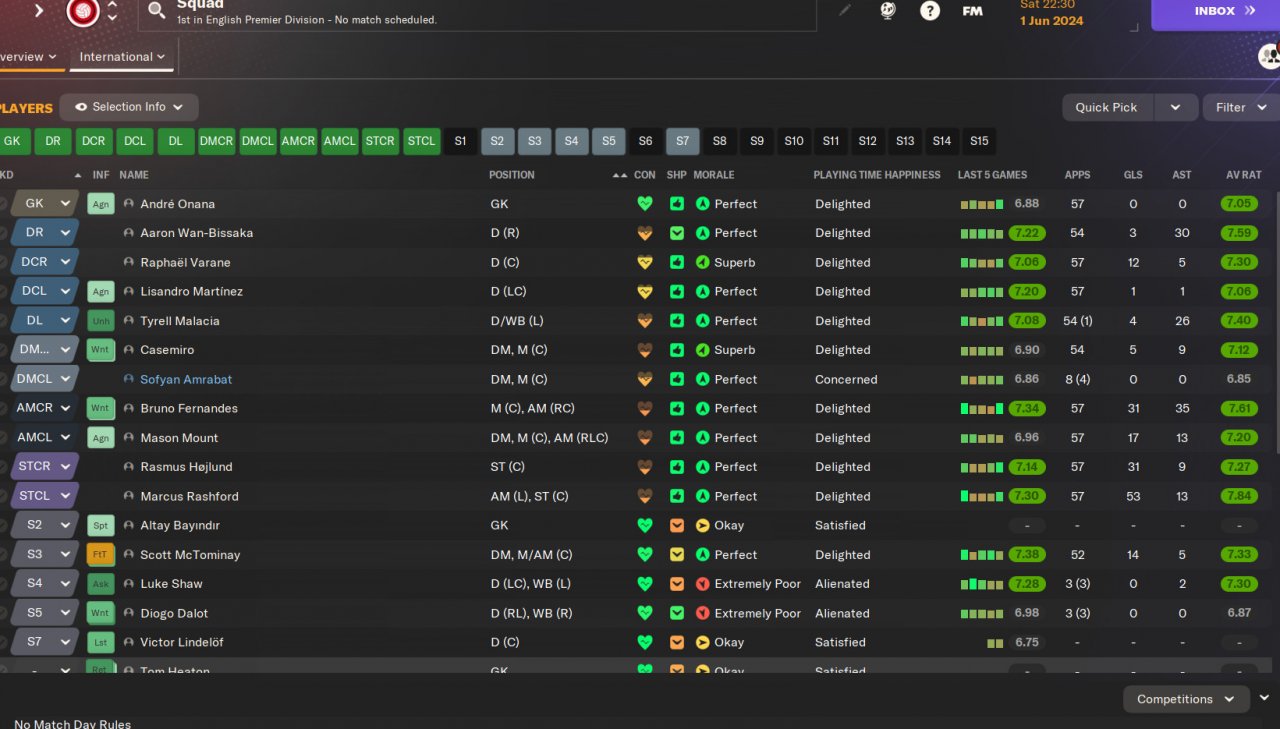Click the pencil edit icon in top bar
The height and width of the screenshot is (729, 1280).
tap(845, 10)
